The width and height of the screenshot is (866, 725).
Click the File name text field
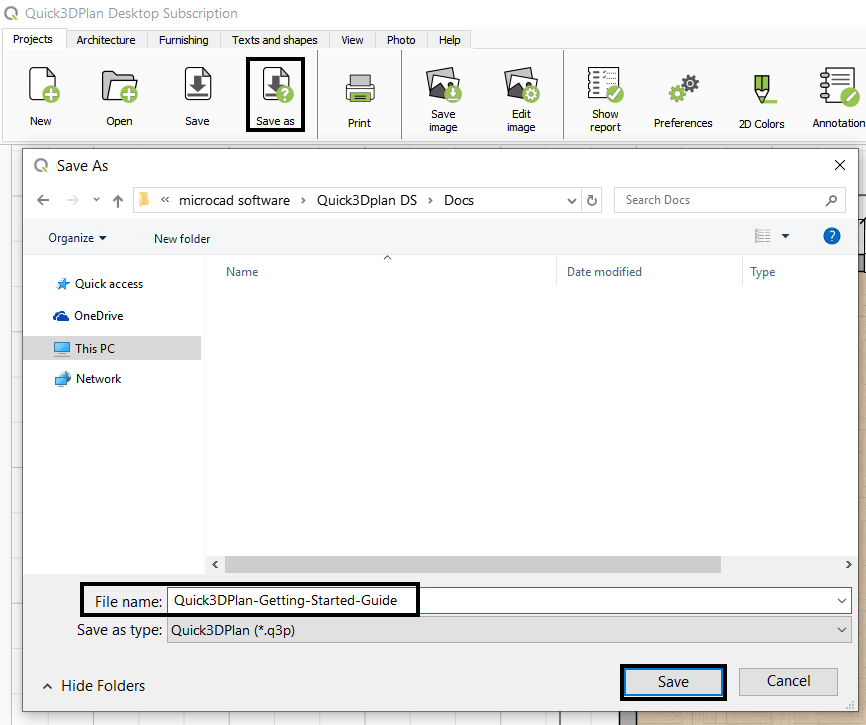509,601
